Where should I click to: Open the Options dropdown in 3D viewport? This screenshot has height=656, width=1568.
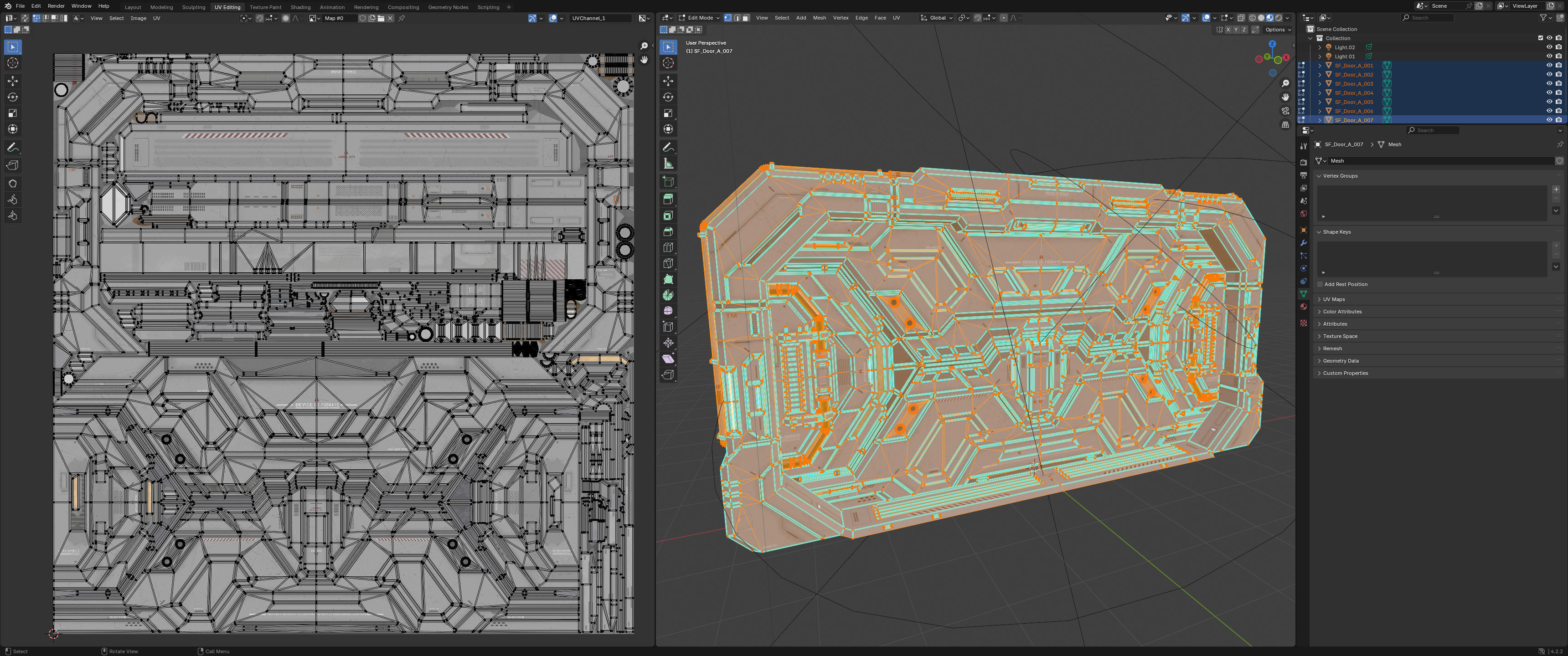1278,29
